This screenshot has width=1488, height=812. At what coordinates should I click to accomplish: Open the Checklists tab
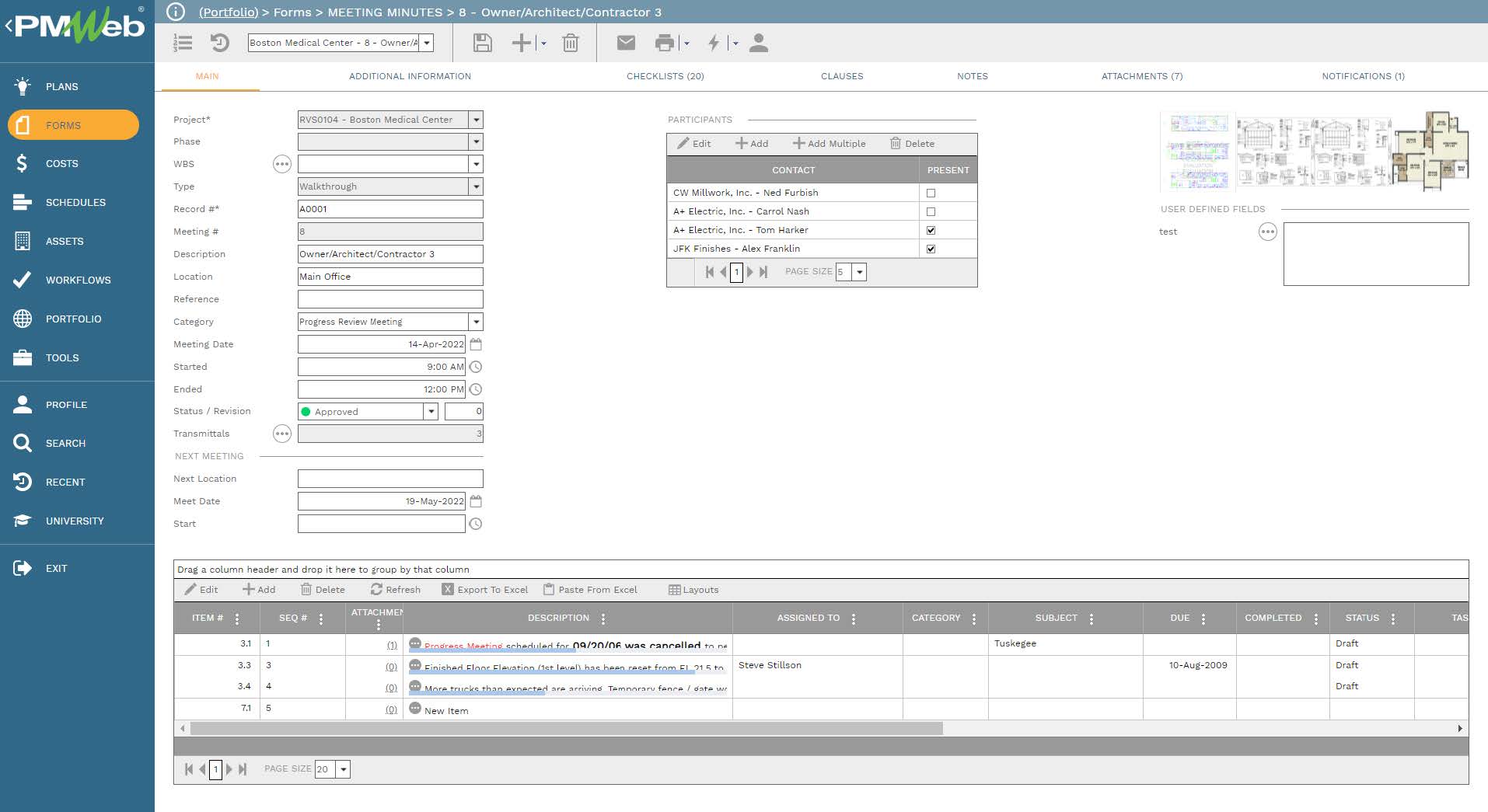pyautogui.click(x=665, y=76)
